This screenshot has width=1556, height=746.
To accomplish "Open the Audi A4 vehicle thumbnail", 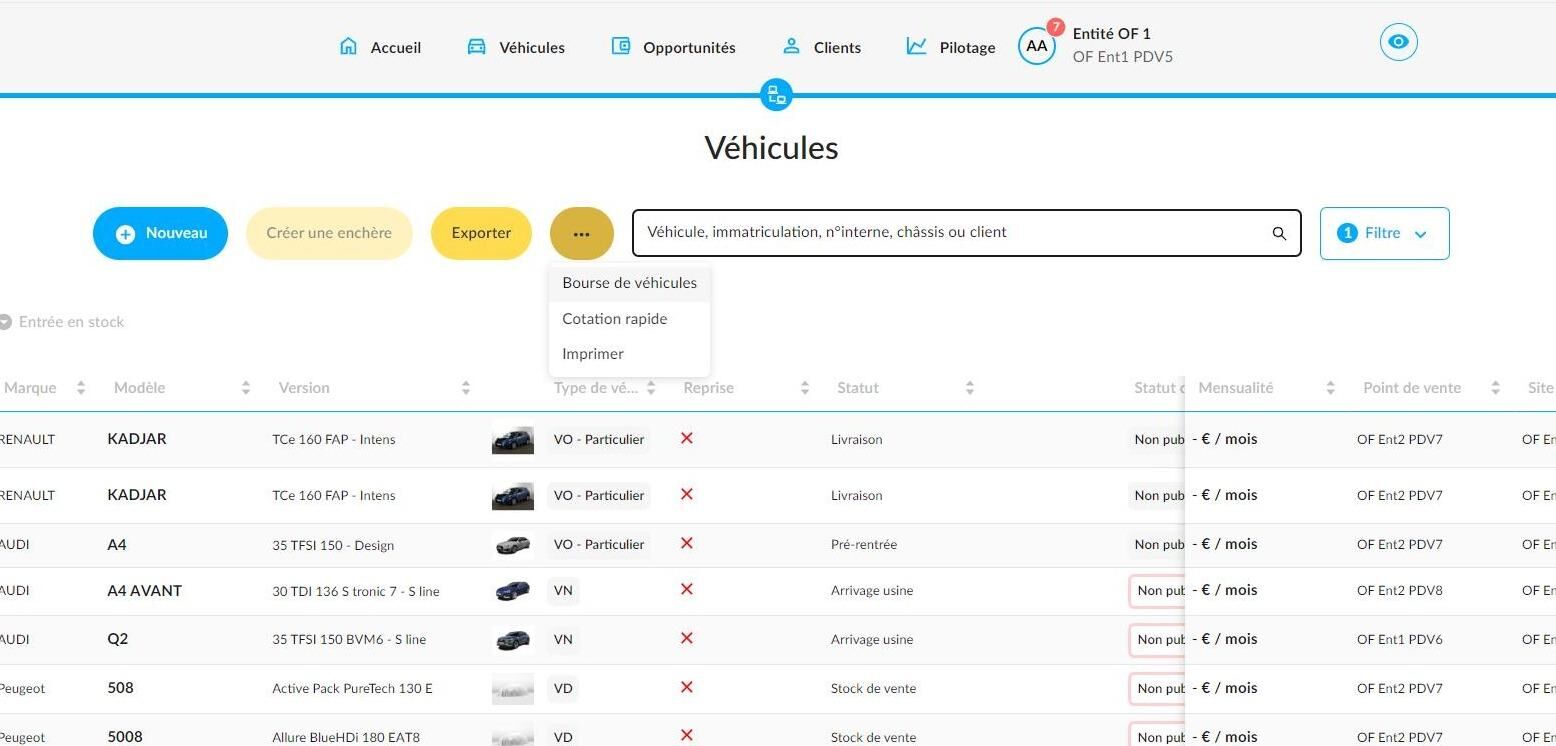I will click(513, 545).
